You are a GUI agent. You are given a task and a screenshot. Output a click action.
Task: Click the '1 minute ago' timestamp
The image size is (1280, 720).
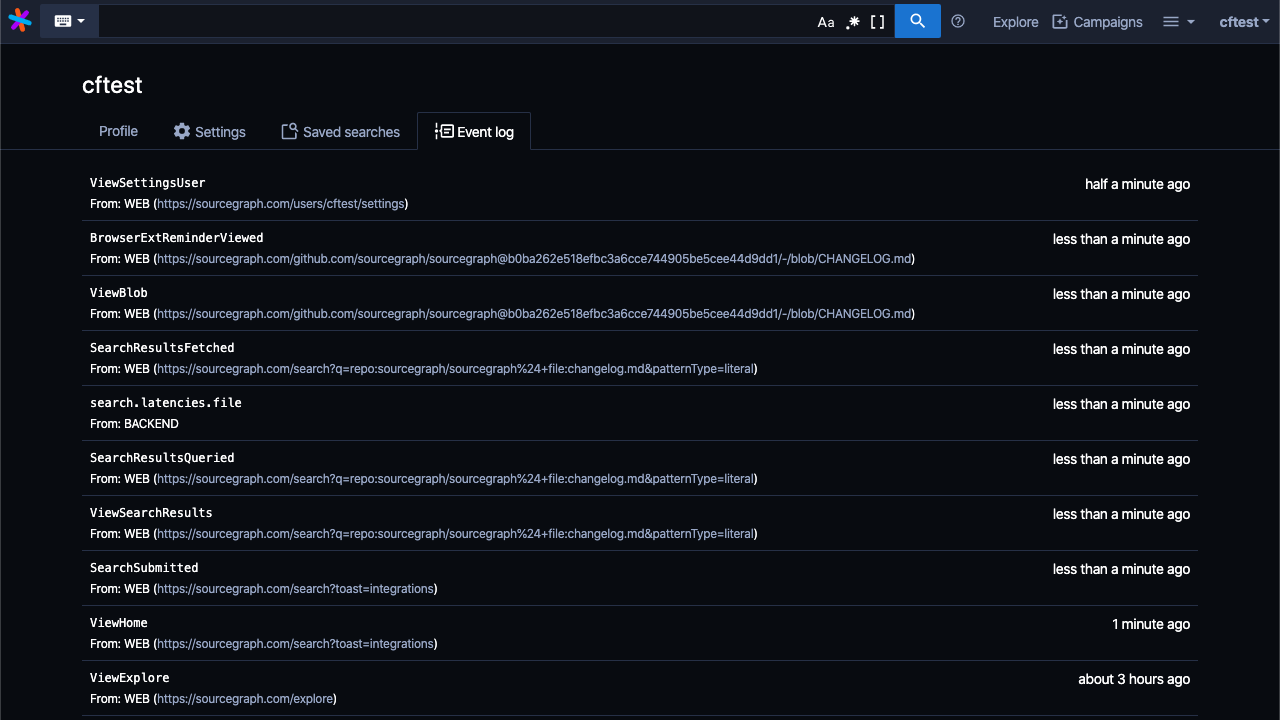1151,624
